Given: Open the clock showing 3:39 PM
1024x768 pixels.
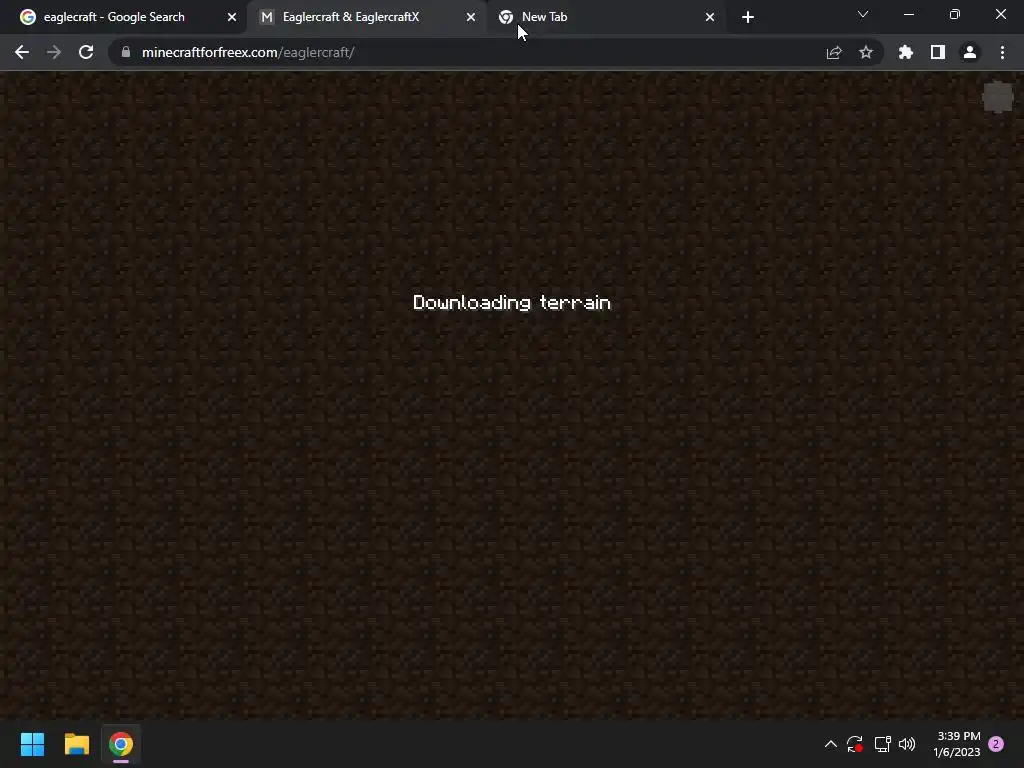Looking at the screenshot, I should pyautogui.click(x=957, y=744).
